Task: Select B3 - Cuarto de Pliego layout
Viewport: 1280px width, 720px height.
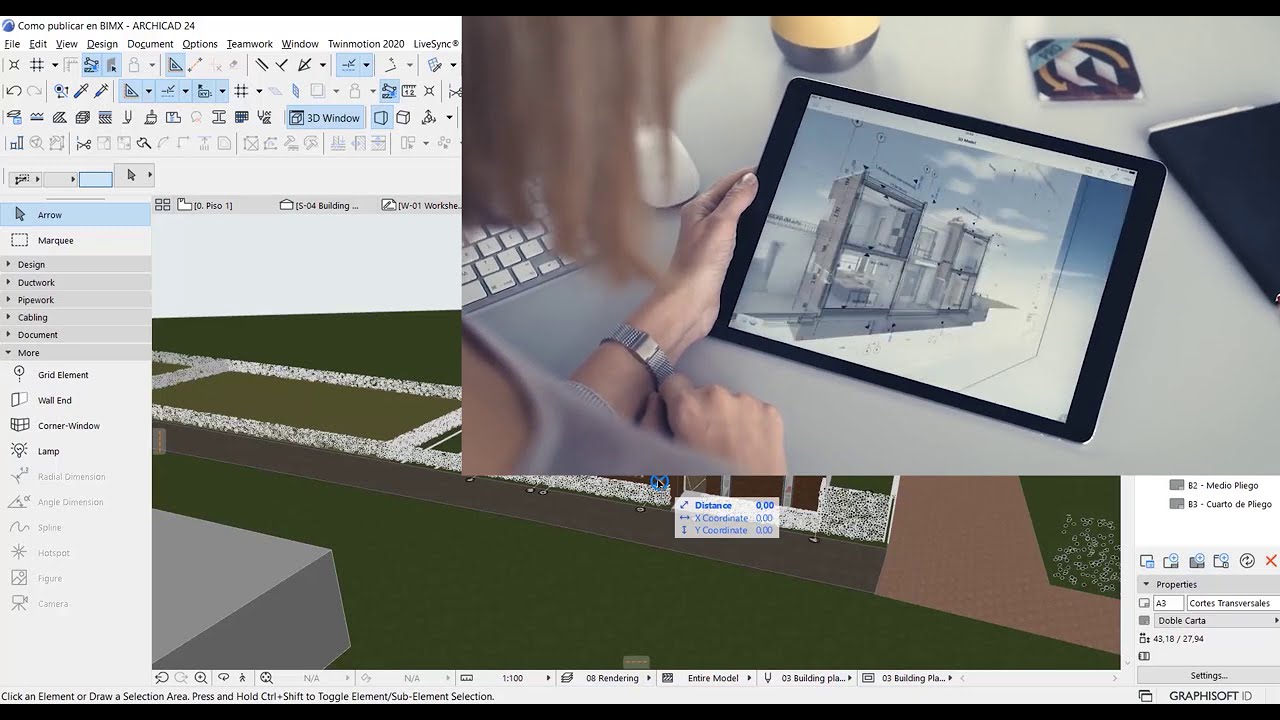Action: pos(1229,504)
